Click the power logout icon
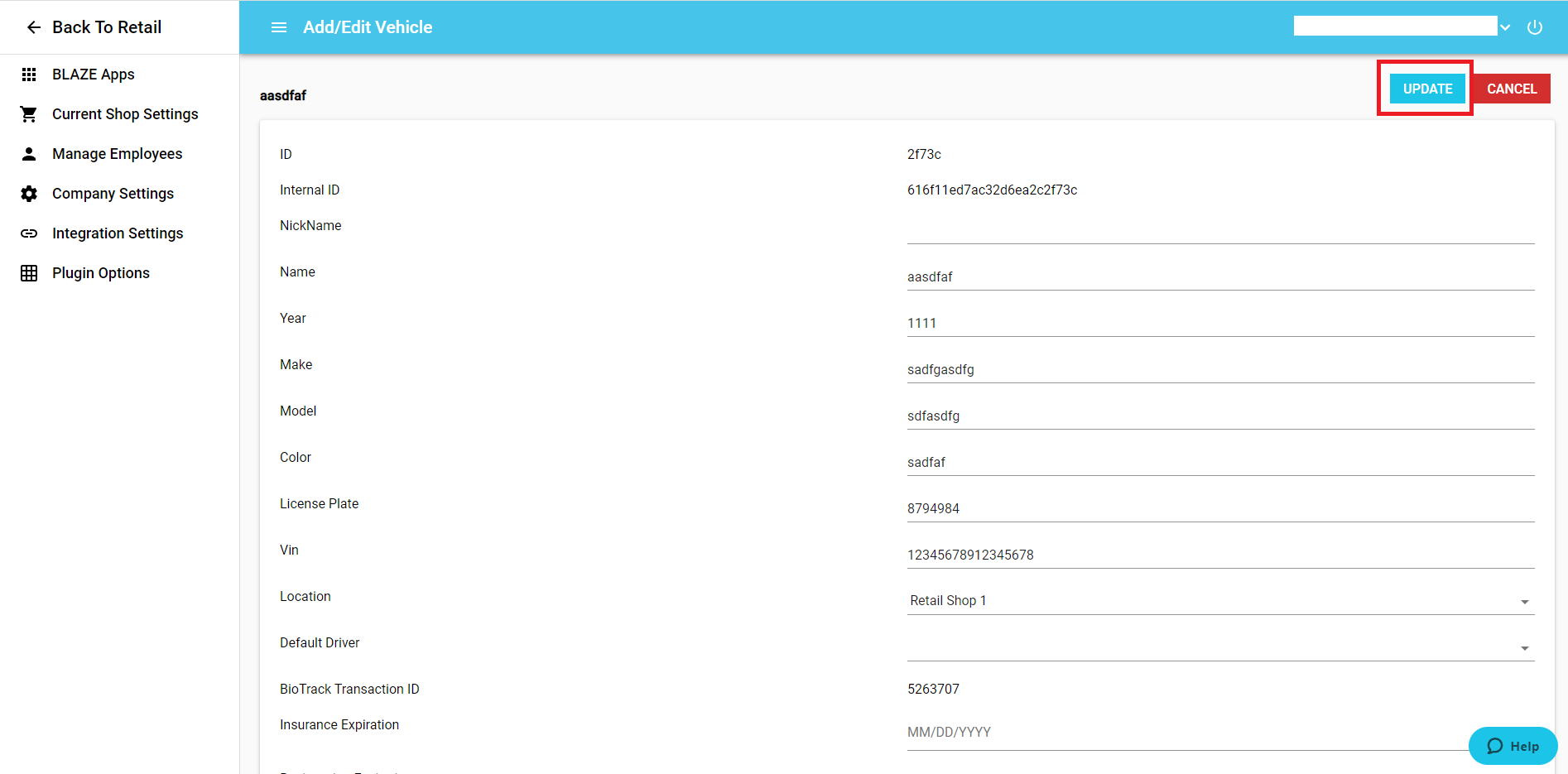 coord(1534,27)
